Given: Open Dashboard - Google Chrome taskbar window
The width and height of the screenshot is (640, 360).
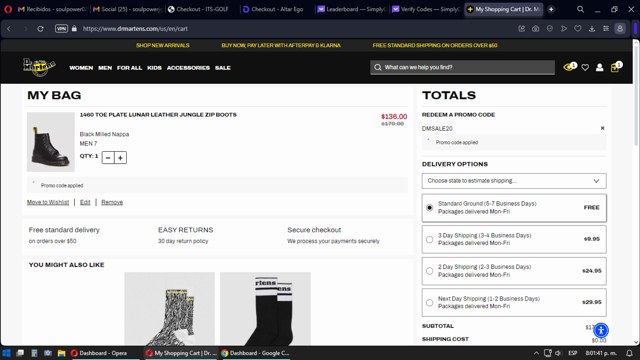Looking at the screenshot, I should 256,353.
